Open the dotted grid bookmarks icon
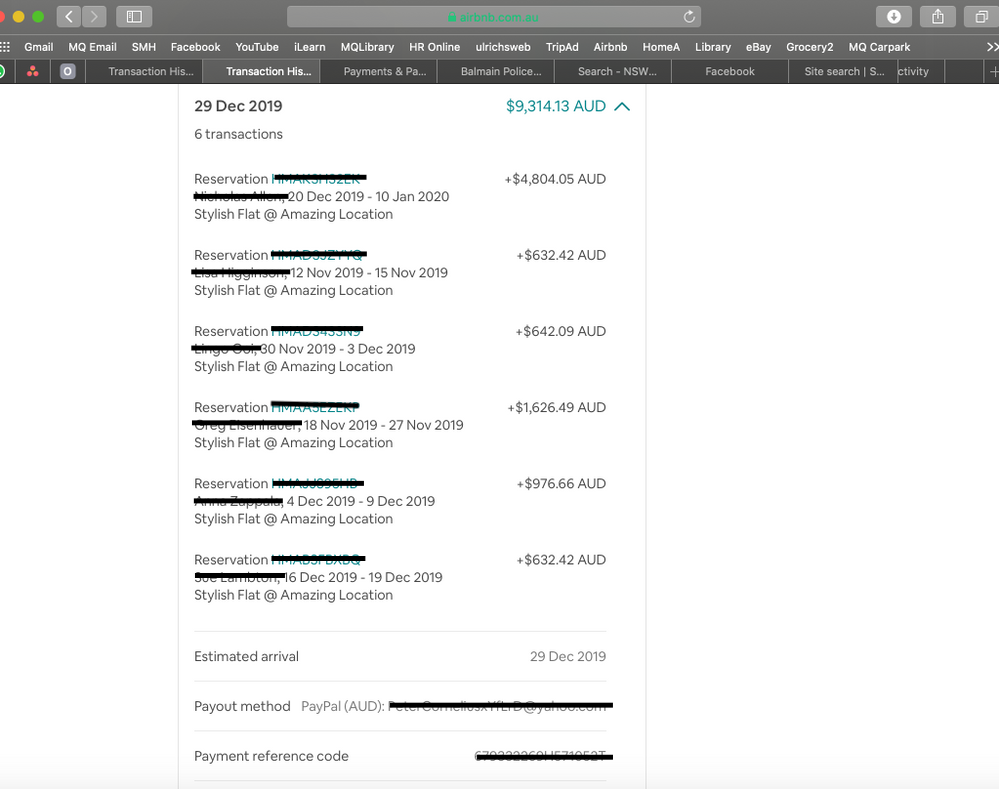999x789 pixels. (x=6, y=46)
